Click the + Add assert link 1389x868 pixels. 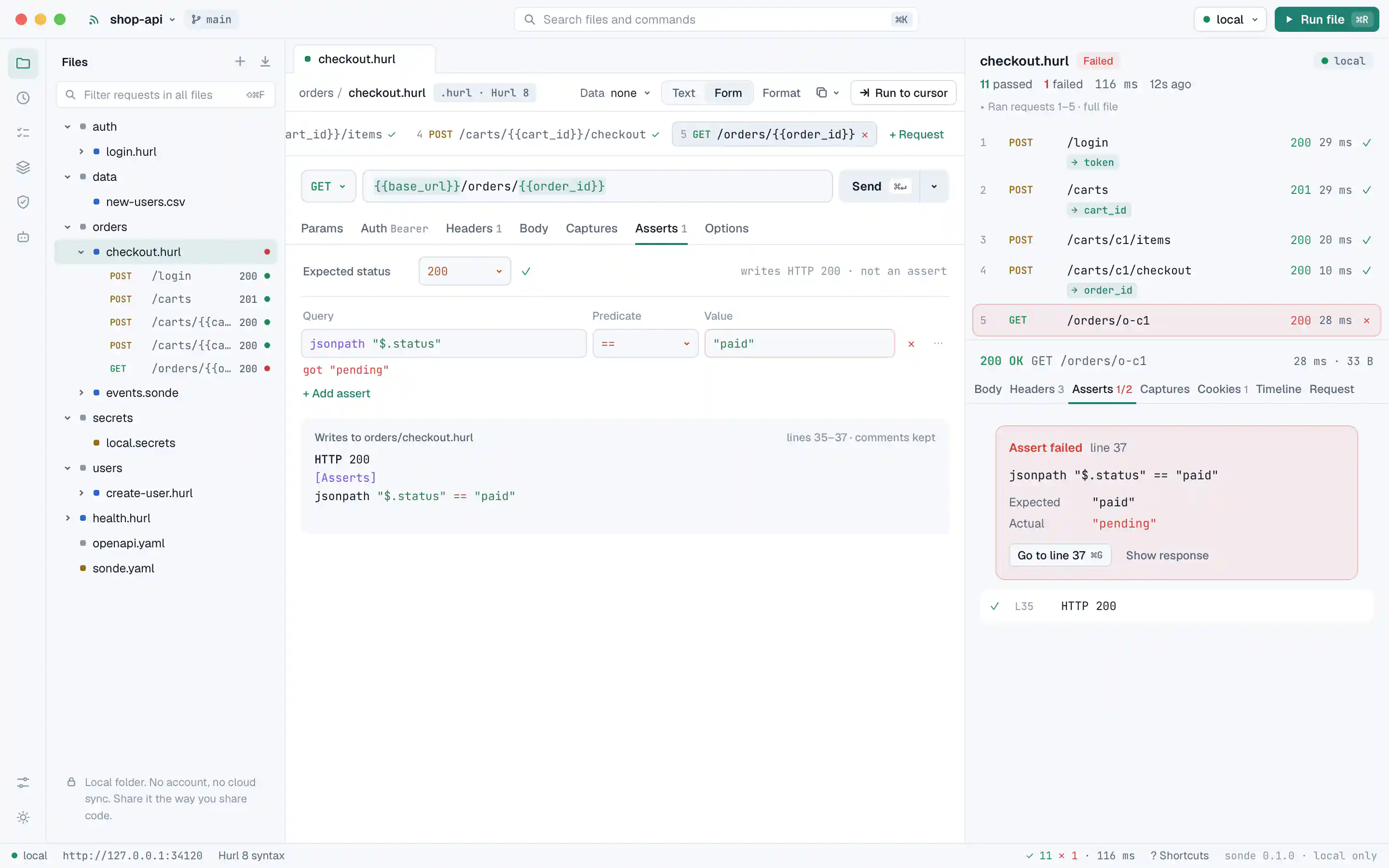click(x=336, y=393)
